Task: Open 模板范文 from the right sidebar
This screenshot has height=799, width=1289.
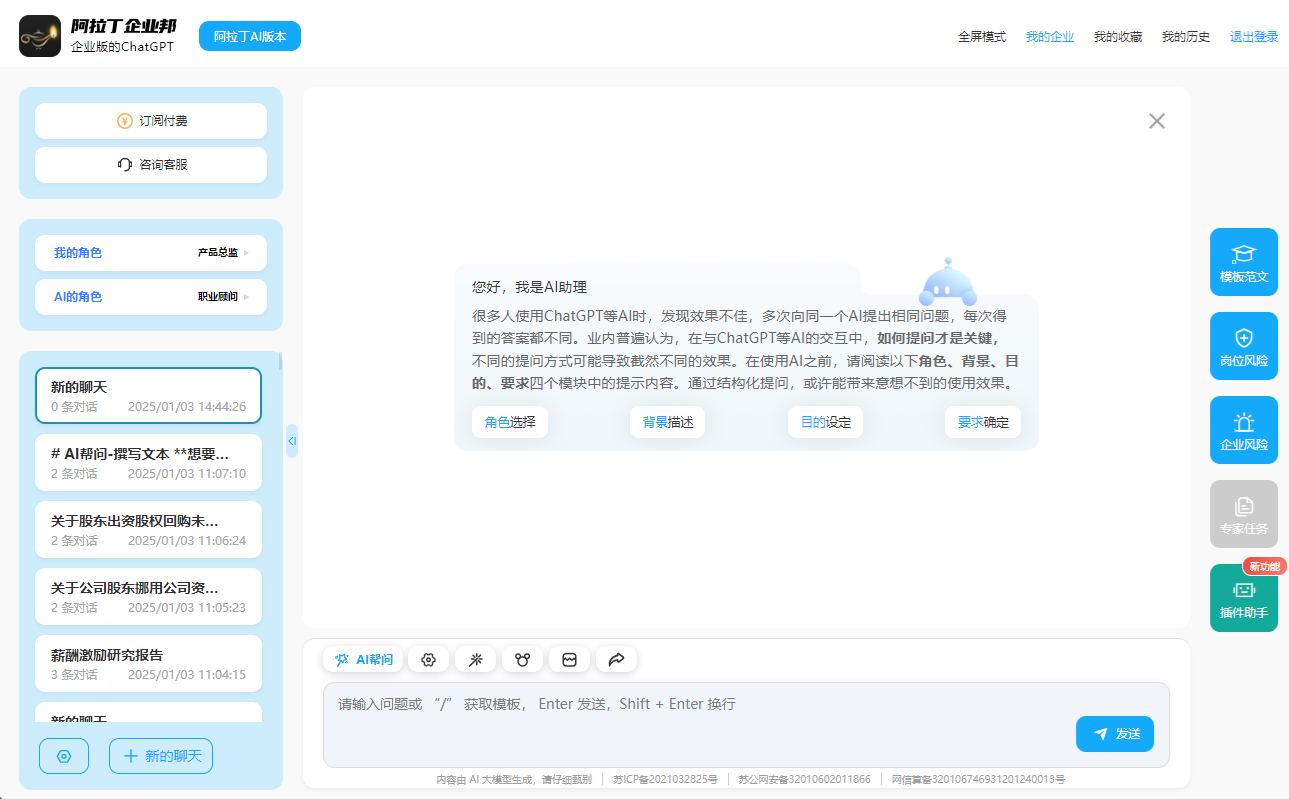Action: (x=1243, y=262)
